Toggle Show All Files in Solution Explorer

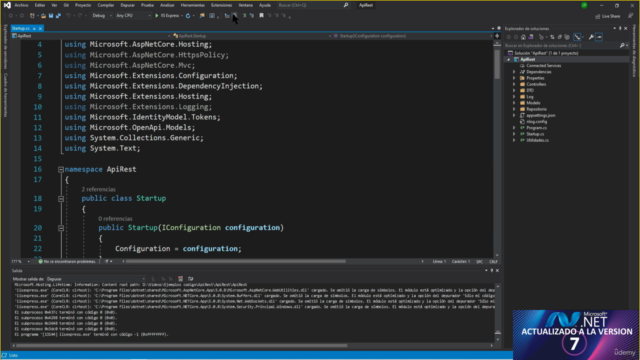tap(567, 37)
